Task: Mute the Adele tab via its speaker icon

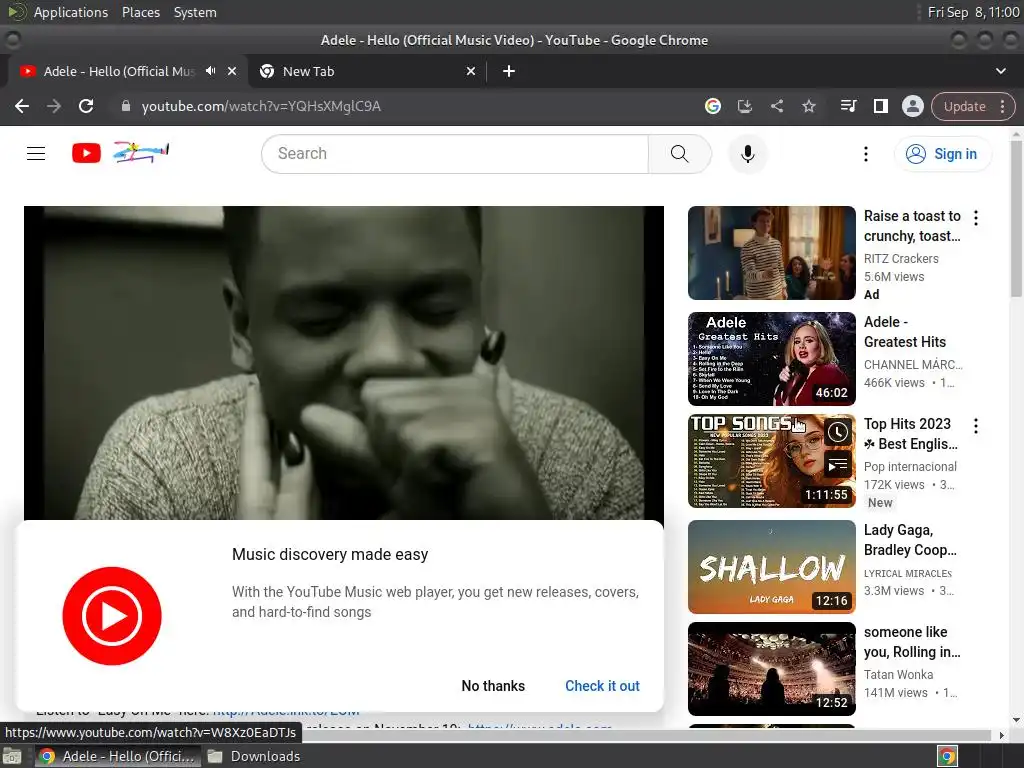Action: (210, 71)
